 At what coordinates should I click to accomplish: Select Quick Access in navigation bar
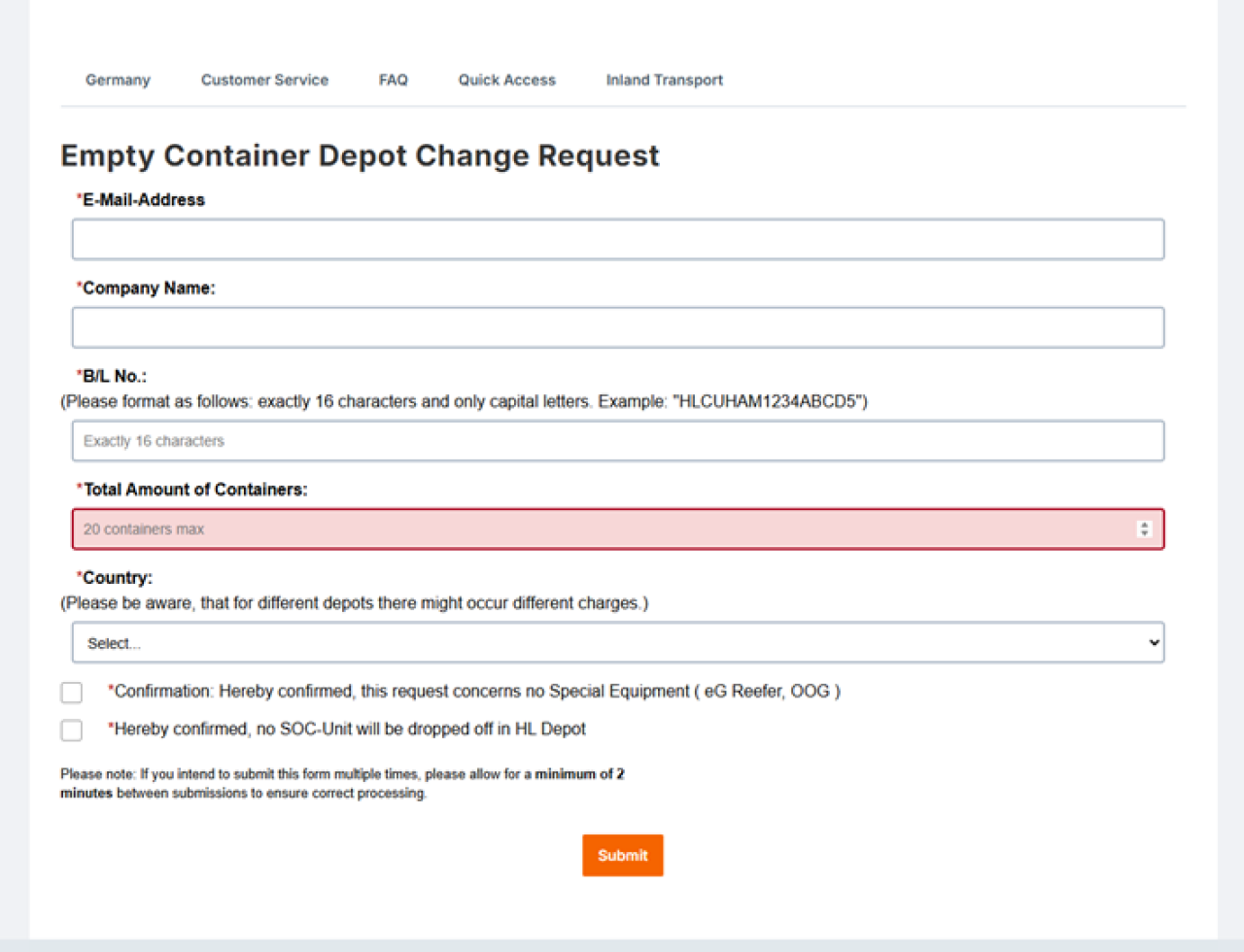pyautogui.click(x=506, y=80)
